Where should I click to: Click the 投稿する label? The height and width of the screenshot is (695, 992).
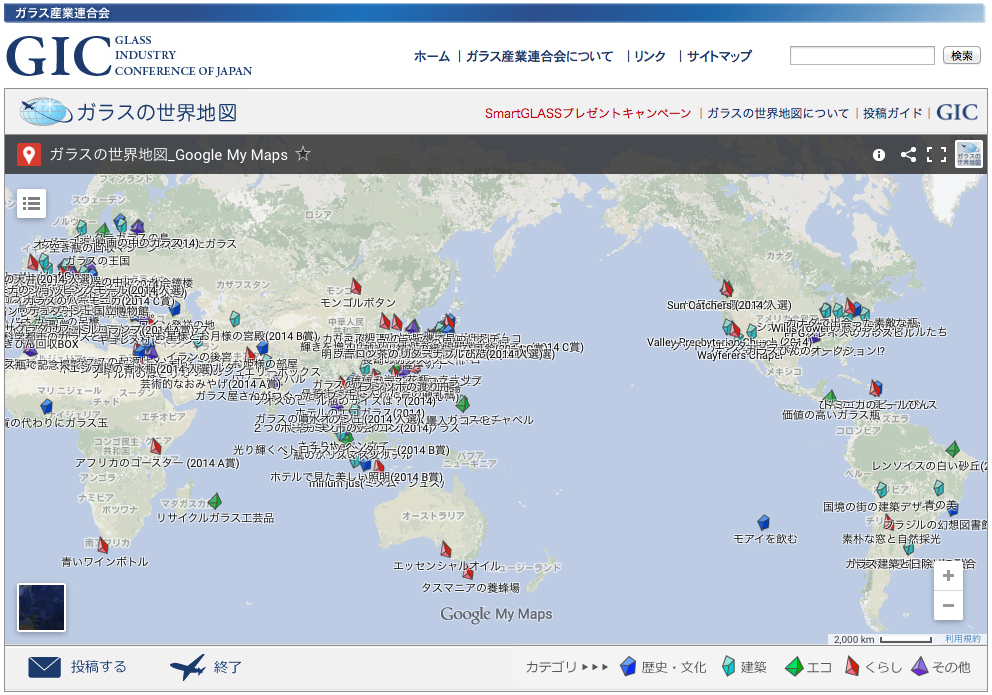click(x=99, y=667)
